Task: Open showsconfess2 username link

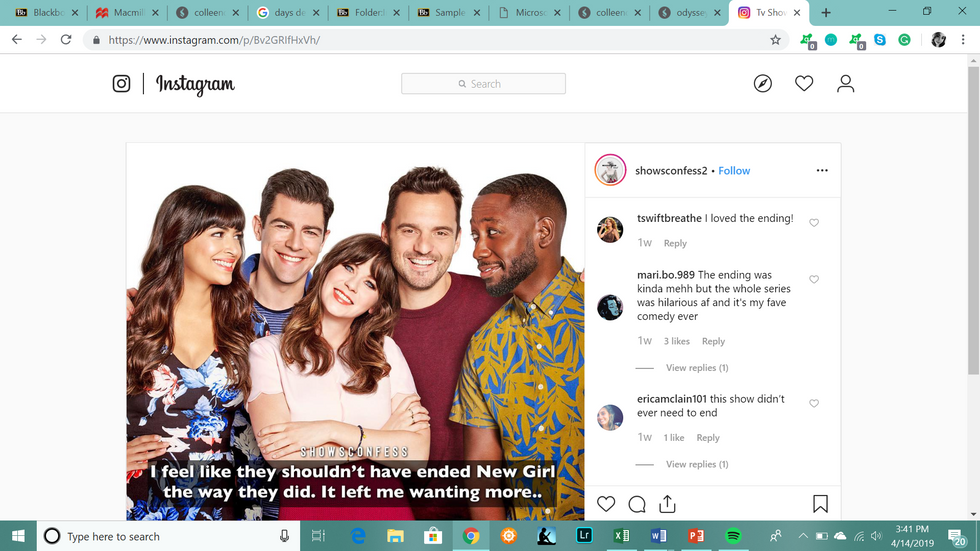Action: (x=671, y=171)
